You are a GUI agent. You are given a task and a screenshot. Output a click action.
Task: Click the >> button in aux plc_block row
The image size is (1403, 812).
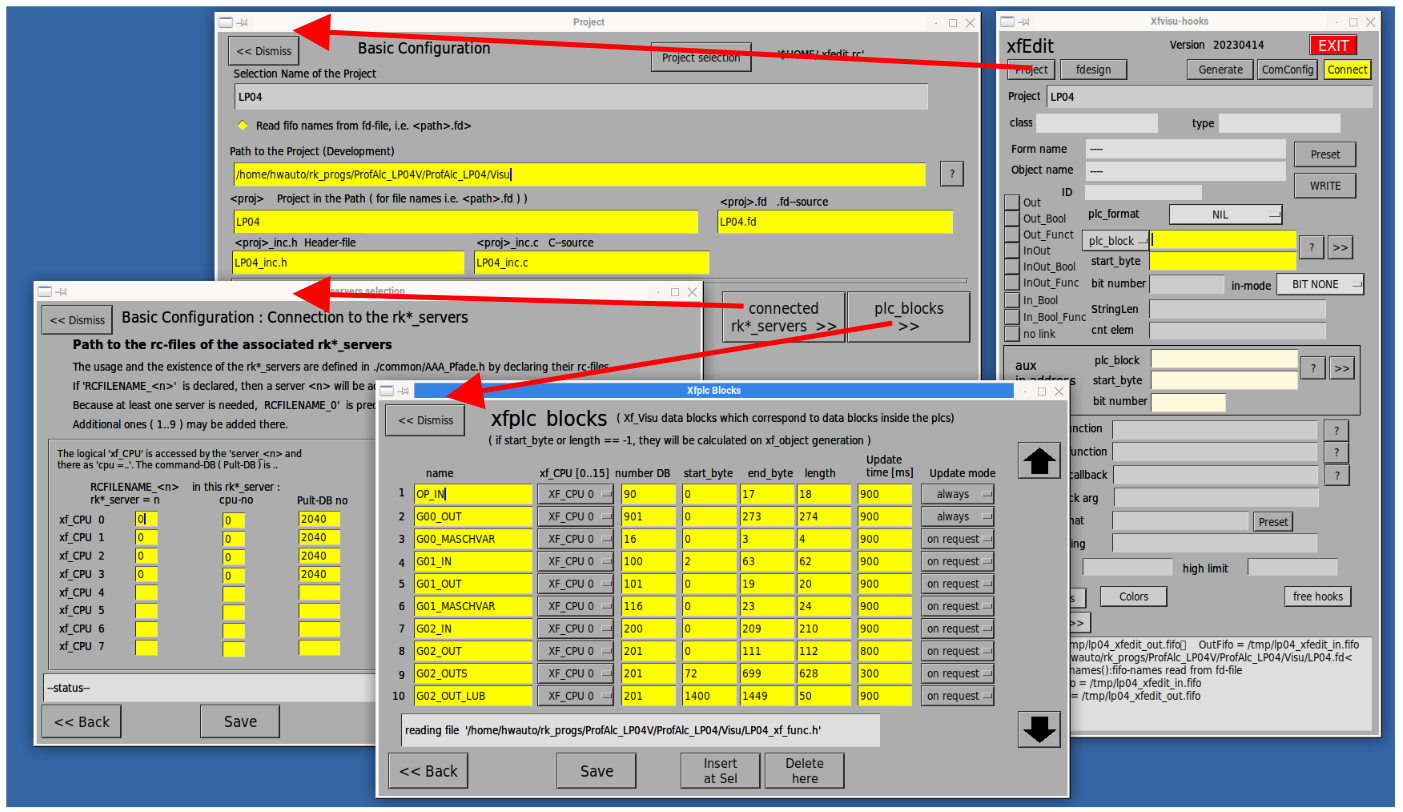click(x=1341, y=368)
